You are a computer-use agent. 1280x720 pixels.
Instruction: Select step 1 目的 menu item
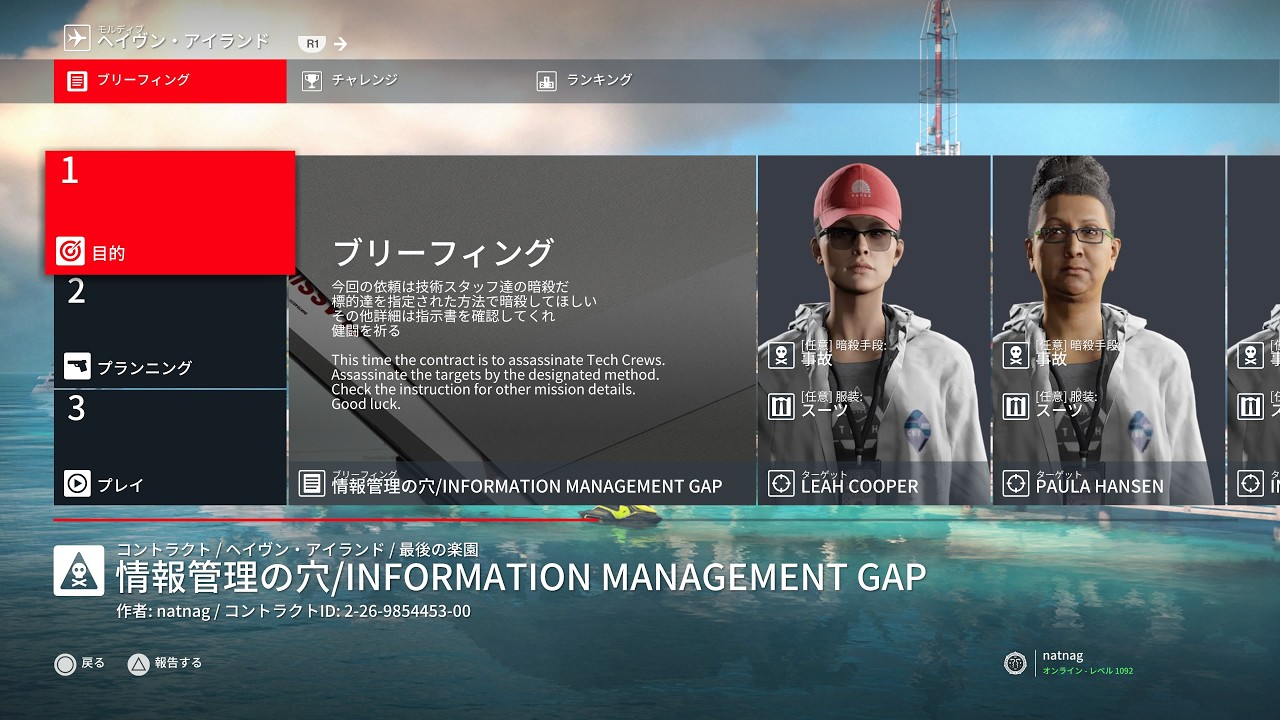[x=170, y=212]
